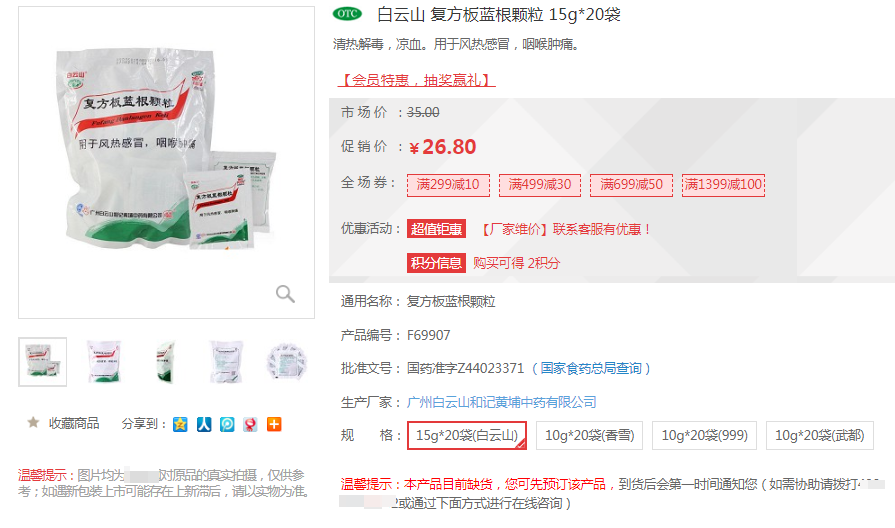Click the favorite star icon beside 收藏商品

pyautogui.click(x=33, y=422)
